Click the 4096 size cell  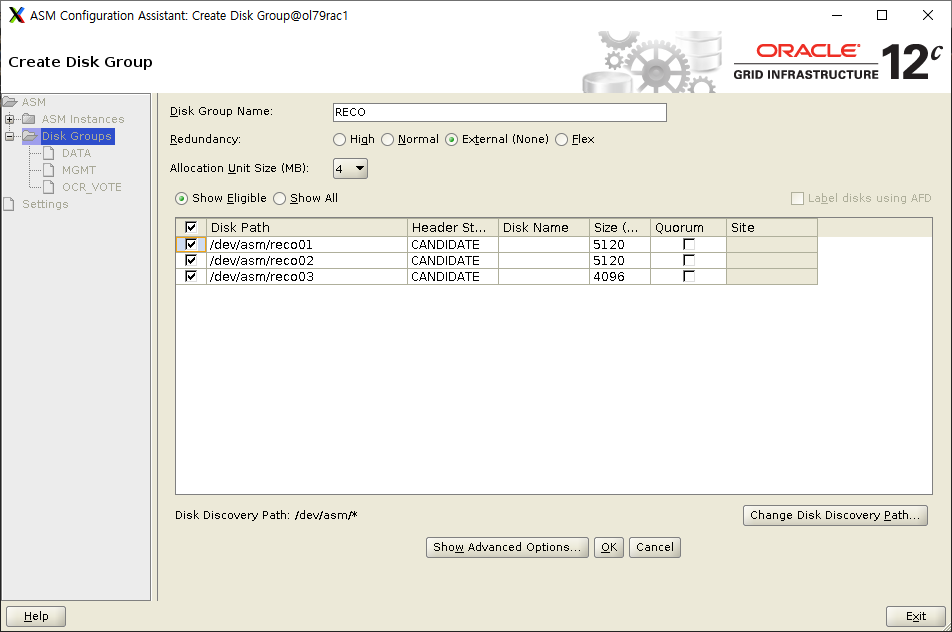pos(619,276)
